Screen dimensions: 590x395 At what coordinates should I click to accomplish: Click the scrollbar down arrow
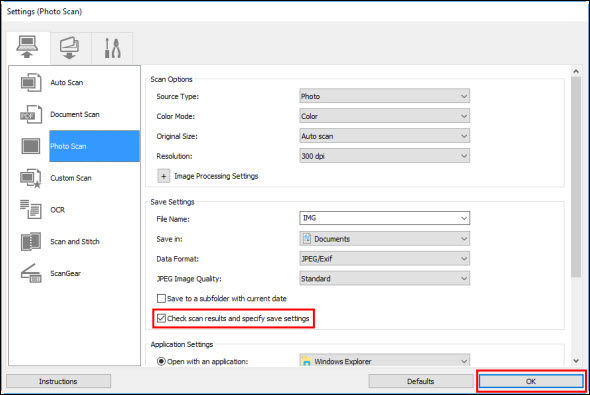576,361
